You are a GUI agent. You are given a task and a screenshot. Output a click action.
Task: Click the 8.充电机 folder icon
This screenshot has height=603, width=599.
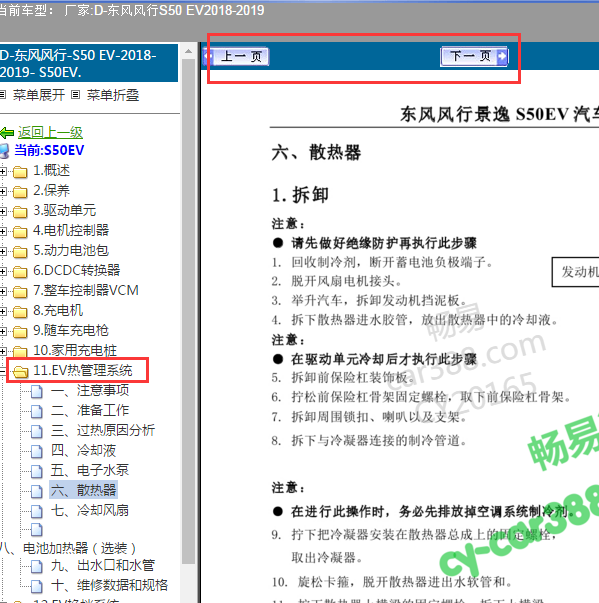(x=20, y=312)
